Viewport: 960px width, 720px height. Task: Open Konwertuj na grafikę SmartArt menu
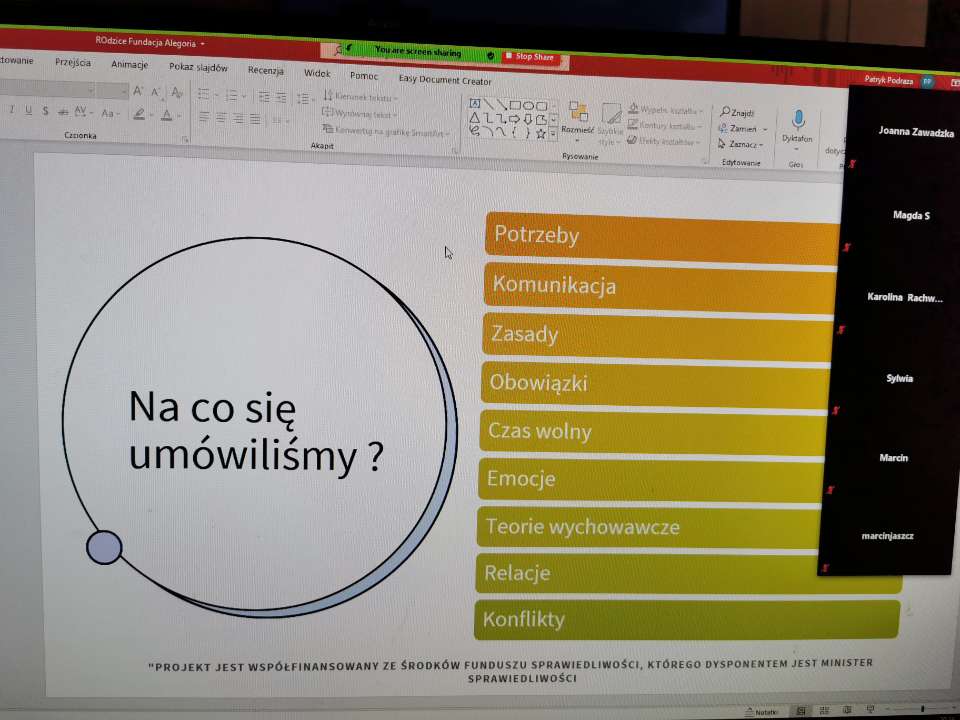[x=386, y=131]
